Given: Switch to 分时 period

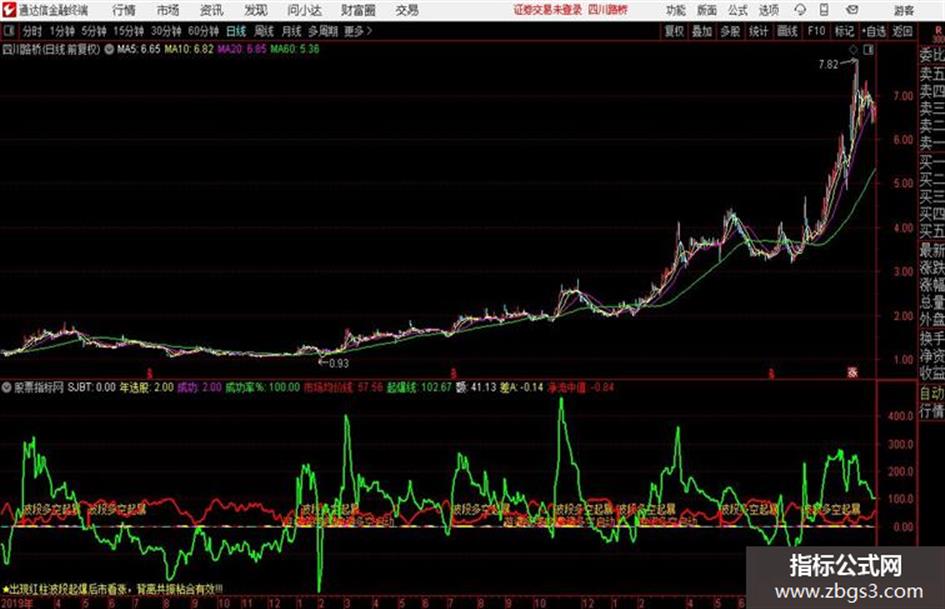Looking at the screenshot, I should (32, 31).
